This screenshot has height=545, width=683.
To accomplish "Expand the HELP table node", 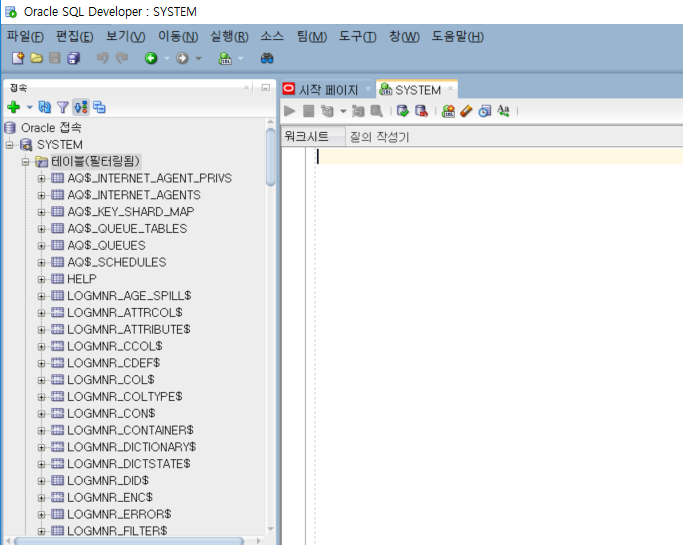I will point(41,279).
